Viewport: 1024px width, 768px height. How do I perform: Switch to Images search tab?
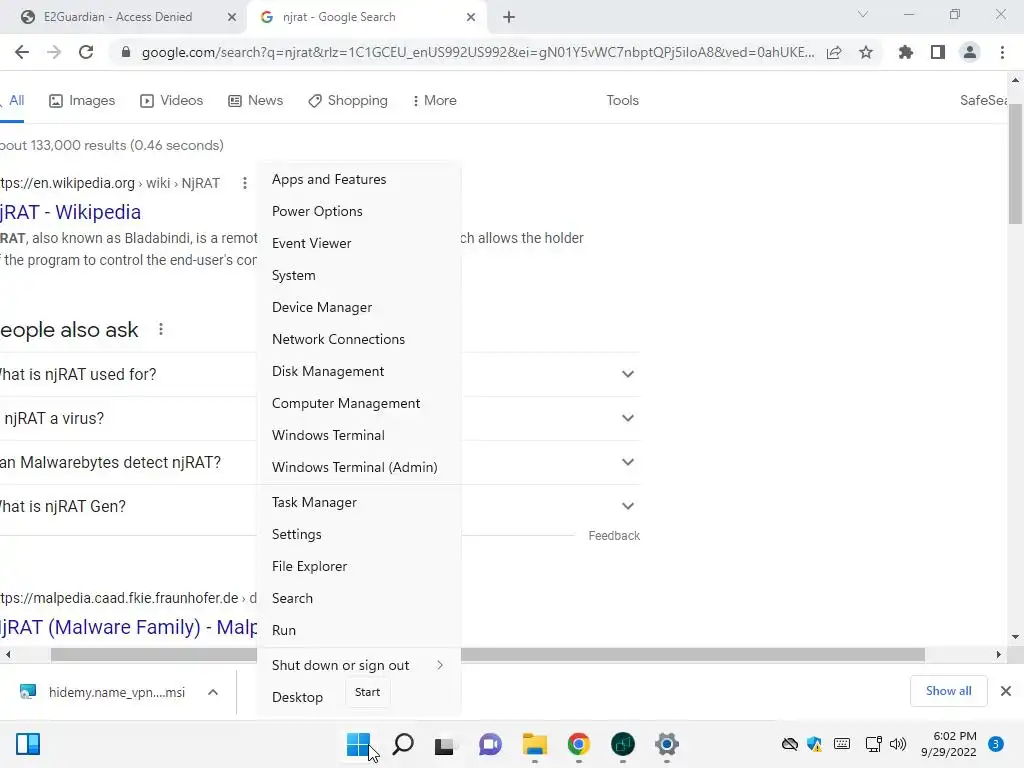[82, 101]
